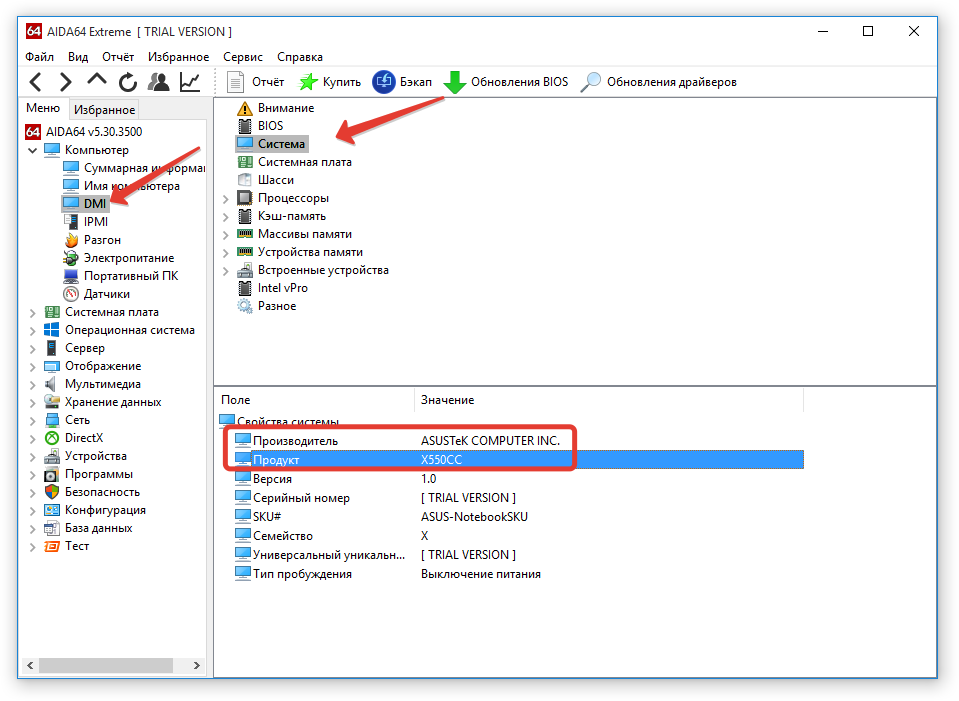The image size is (959, 701).
Task: Select the Электропитание tree item
Action: click(119, 258)
